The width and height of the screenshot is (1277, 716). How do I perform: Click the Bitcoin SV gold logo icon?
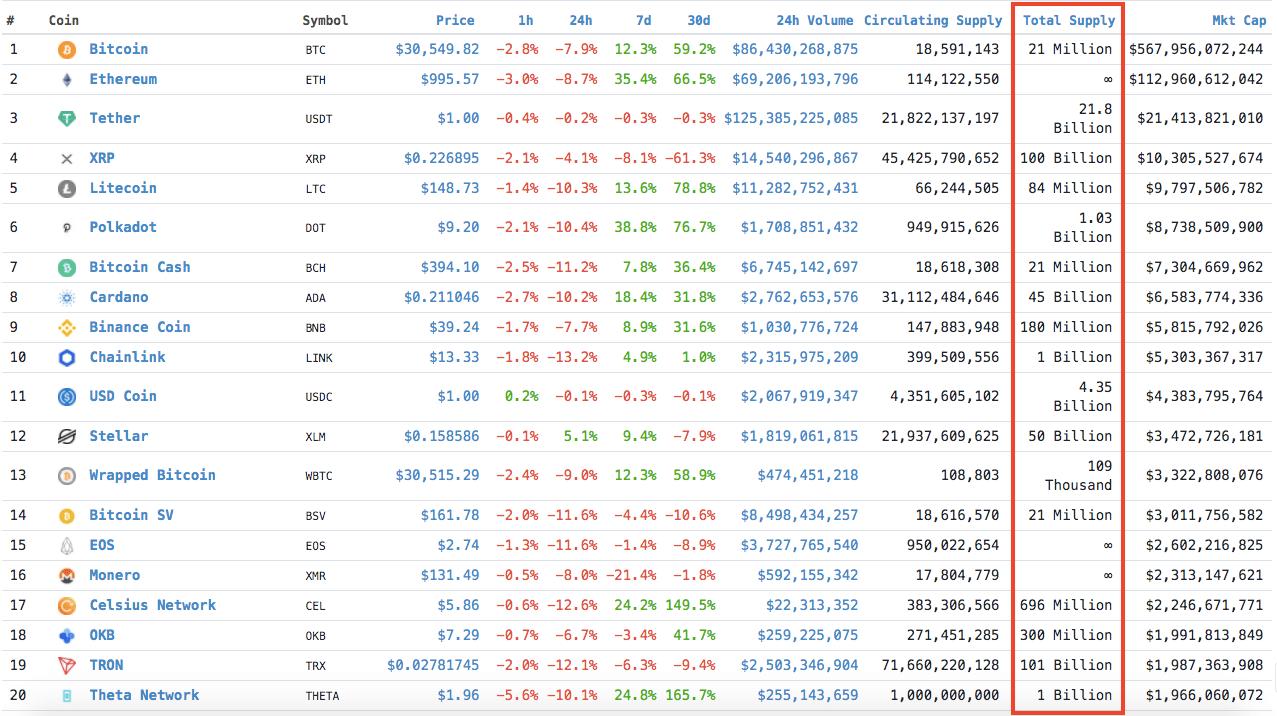coord(67,515)
